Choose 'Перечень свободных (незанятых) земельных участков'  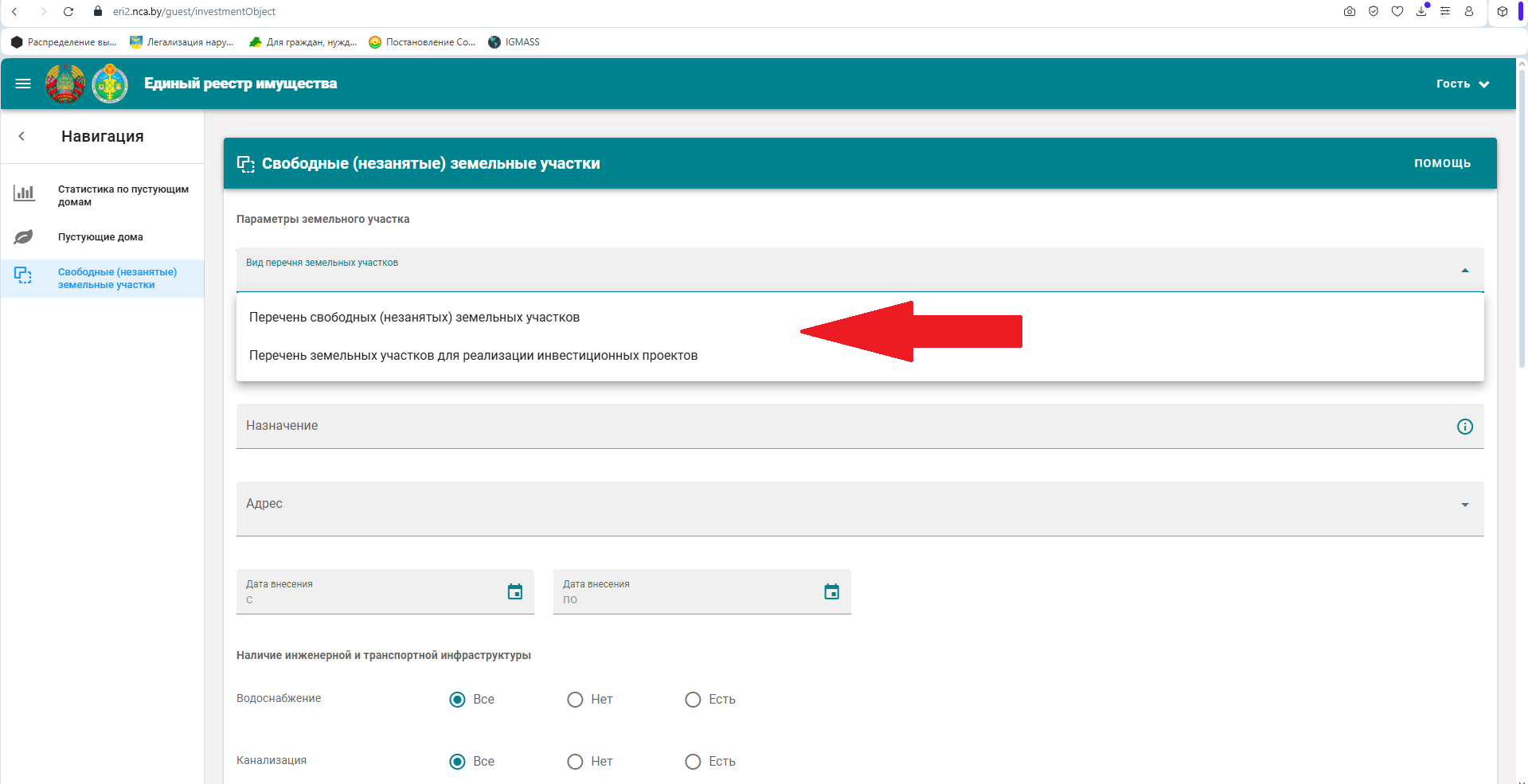(860, 317)
